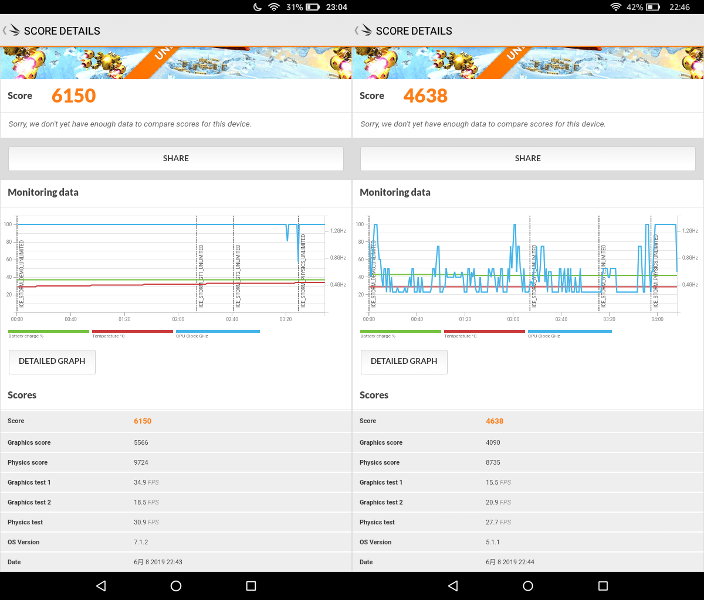Tap the do-not-disturb moon icon in the status bar
704x600 pixels.
tap(257, 7)
